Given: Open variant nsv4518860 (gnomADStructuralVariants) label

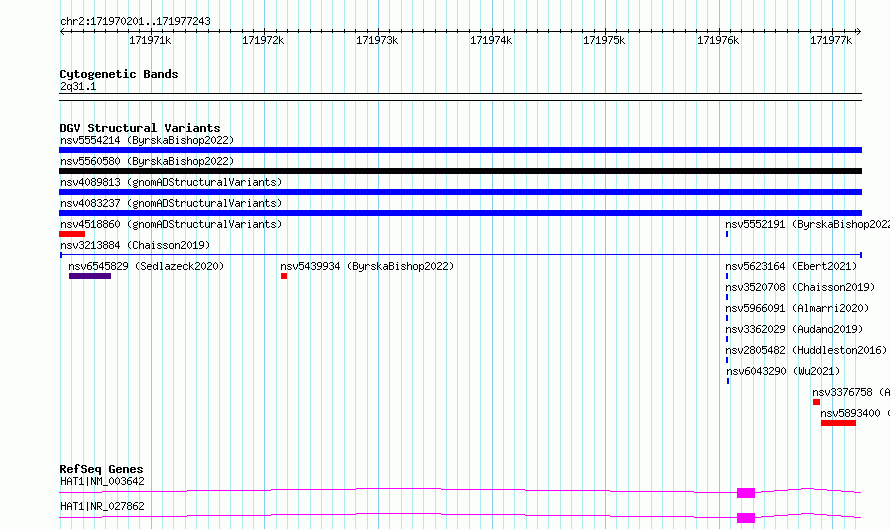Looking at the screenshot, I should point(171,224).
